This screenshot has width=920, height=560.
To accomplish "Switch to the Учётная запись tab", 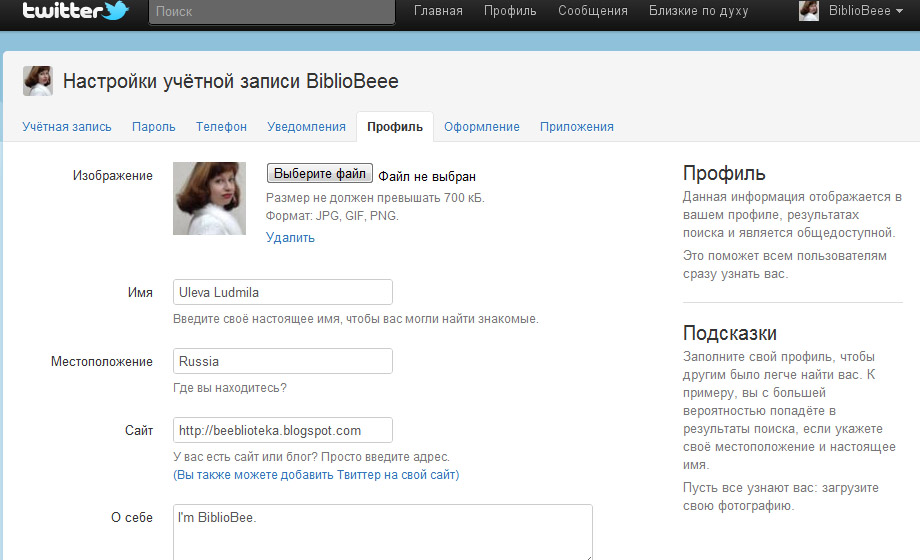I will pyautogui.click(x=67, y=127).
